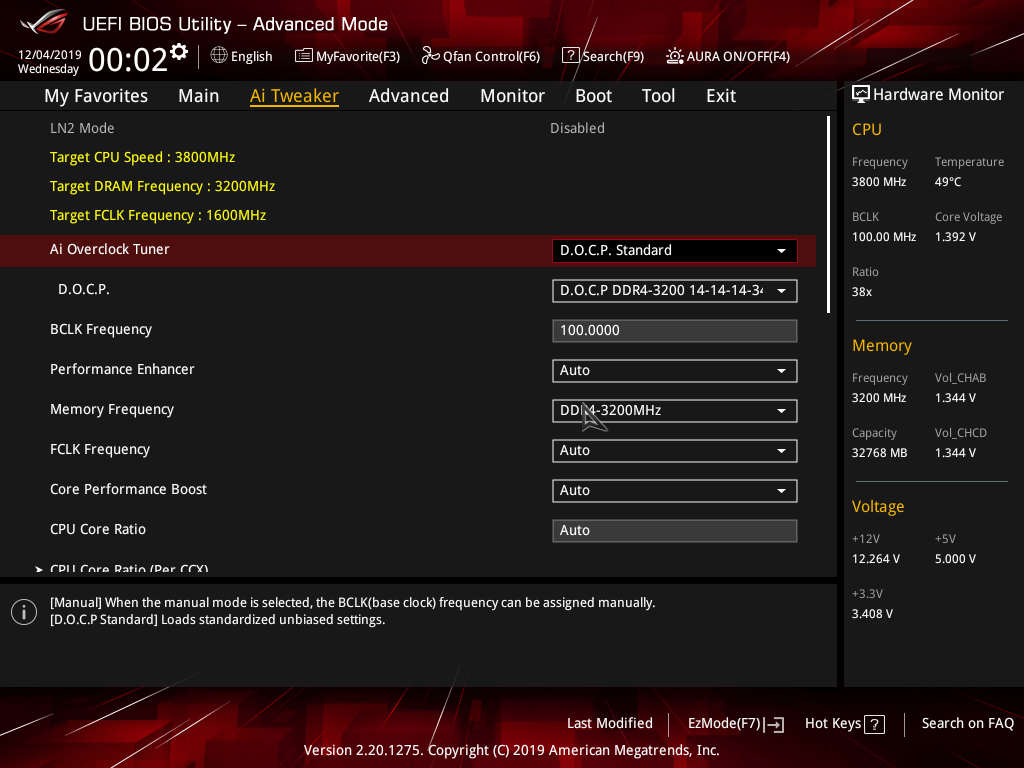
Task: Click BCLK Frequency input field
Action: pyautogui.click(x=675, y=330)
